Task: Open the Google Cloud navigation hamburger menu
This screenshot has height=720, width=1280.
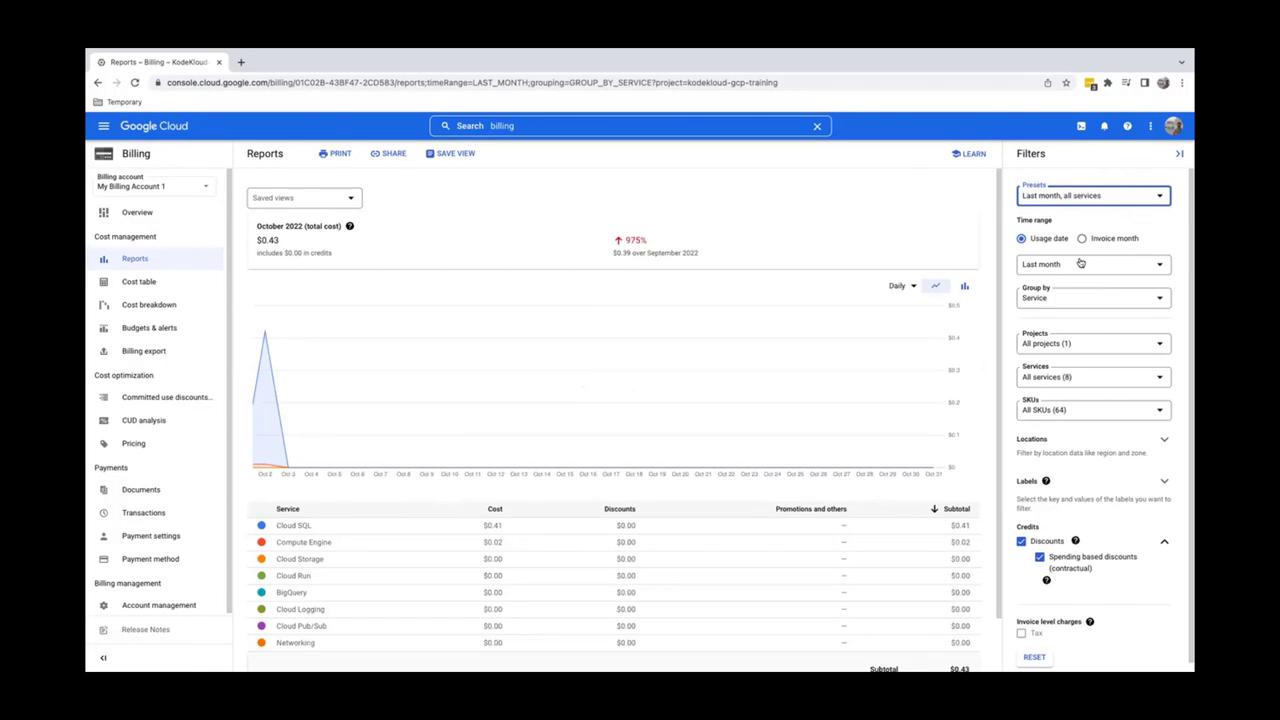Action: click(103, 126)
